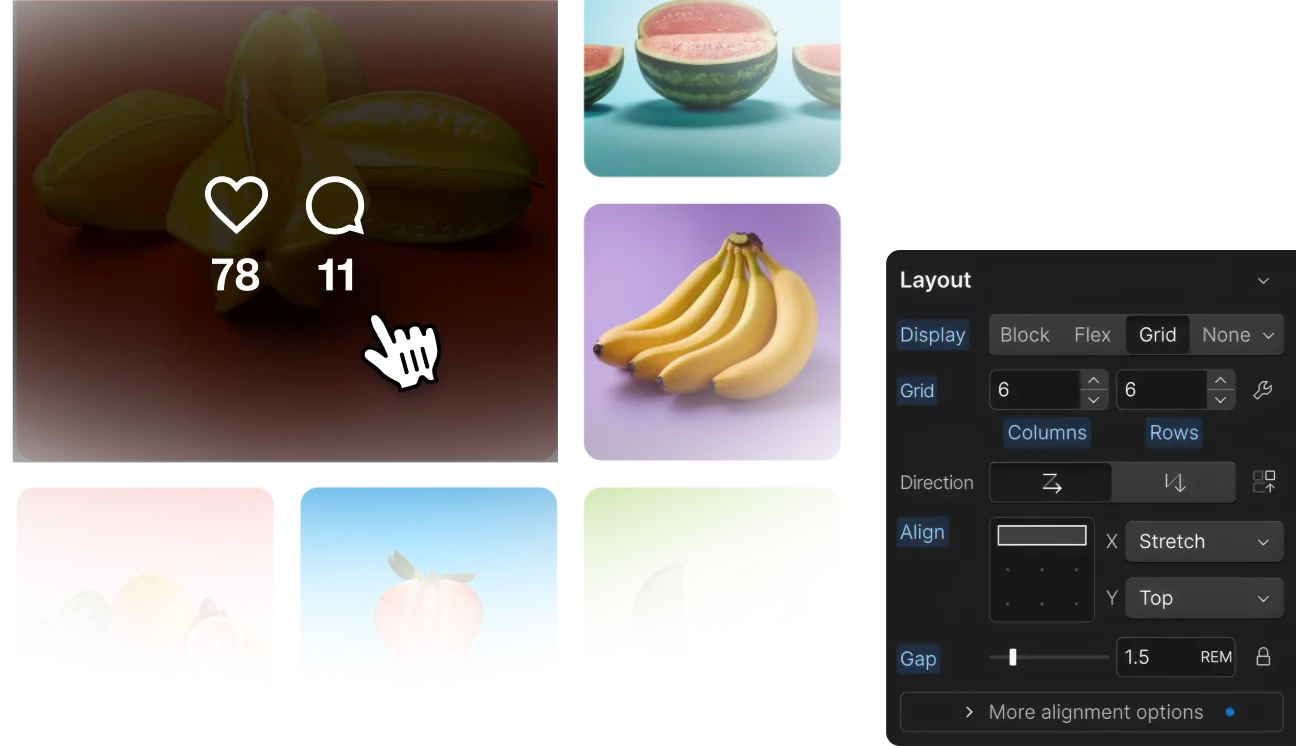Open the X Stretch dropdown
The width and height of the screenshot is (1296, 746).
(1204, 541)
